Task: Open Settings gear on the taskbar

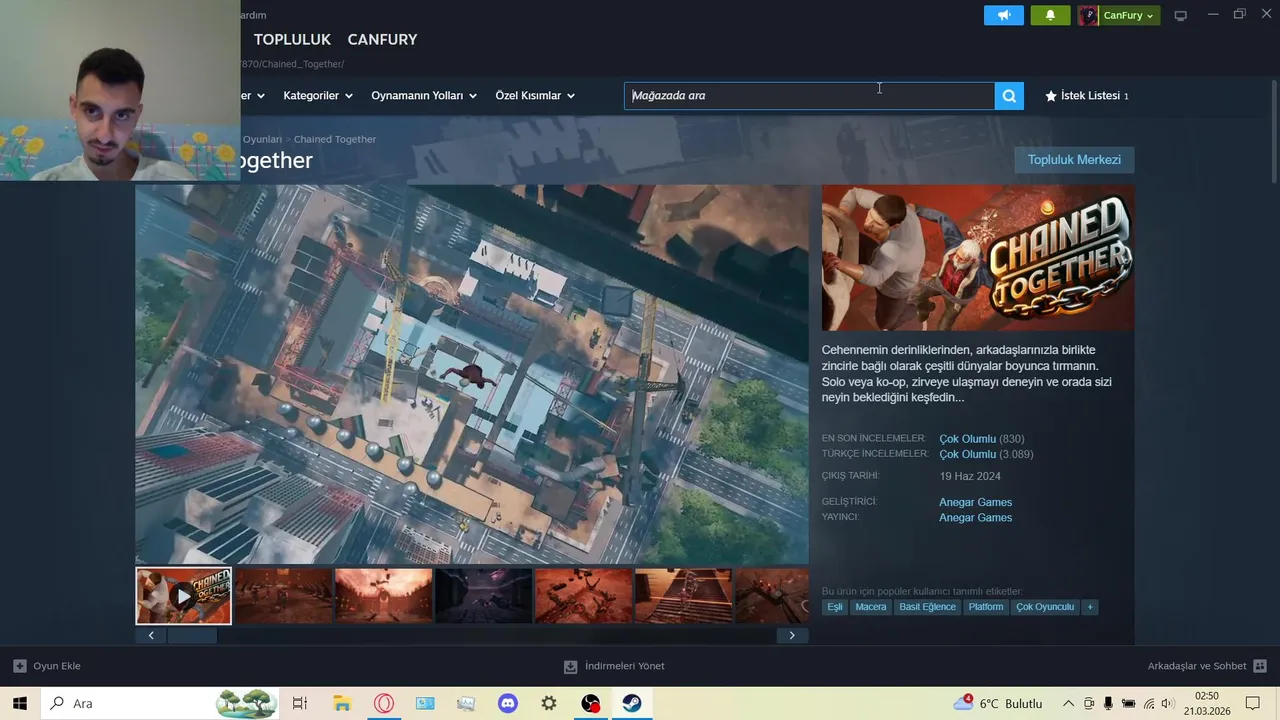Action: coord(549,703)
